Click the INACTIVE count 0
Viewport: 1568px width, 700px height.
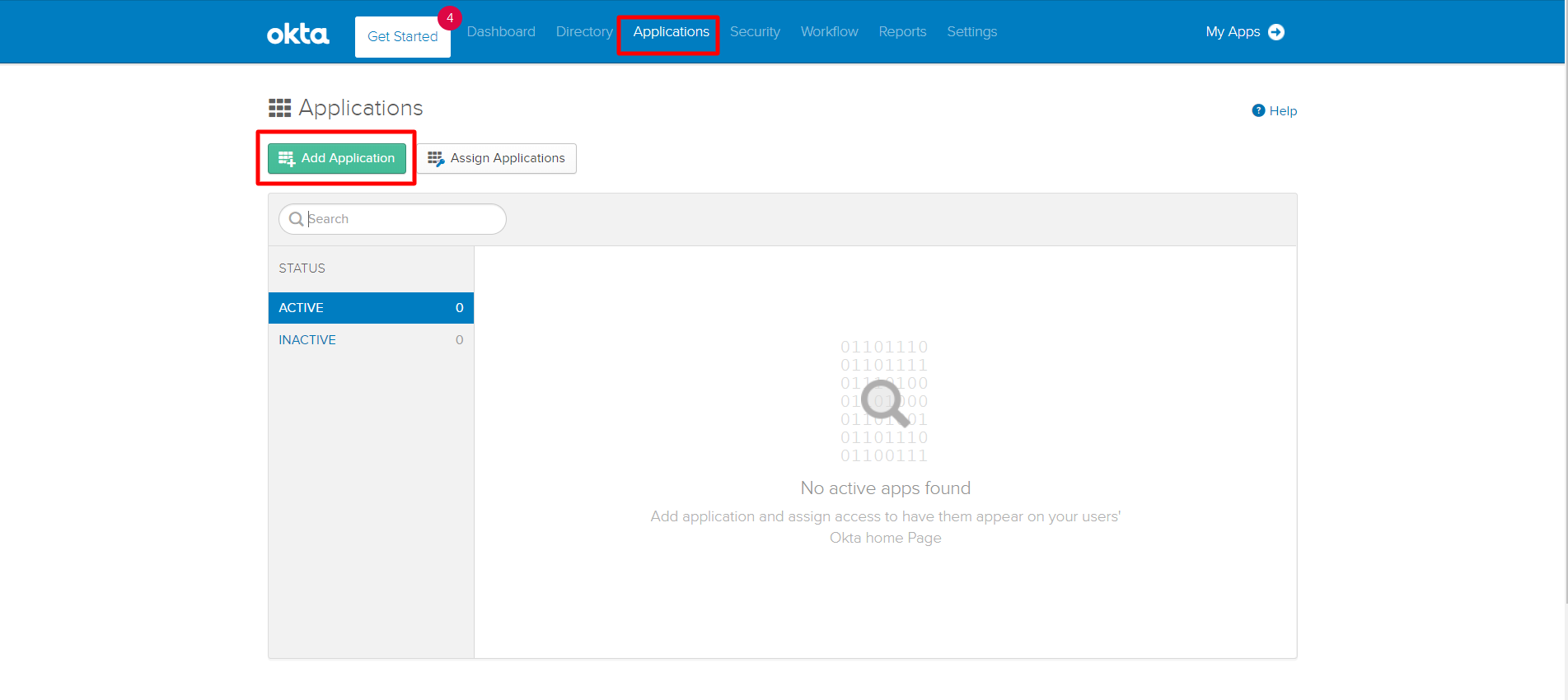point(460,340)
